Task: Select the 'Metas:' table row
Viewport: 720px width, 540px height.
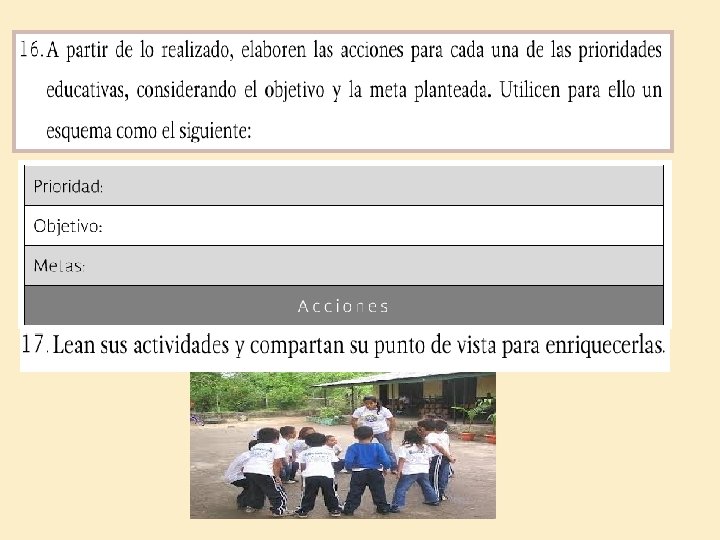Action: pos(344,265)
